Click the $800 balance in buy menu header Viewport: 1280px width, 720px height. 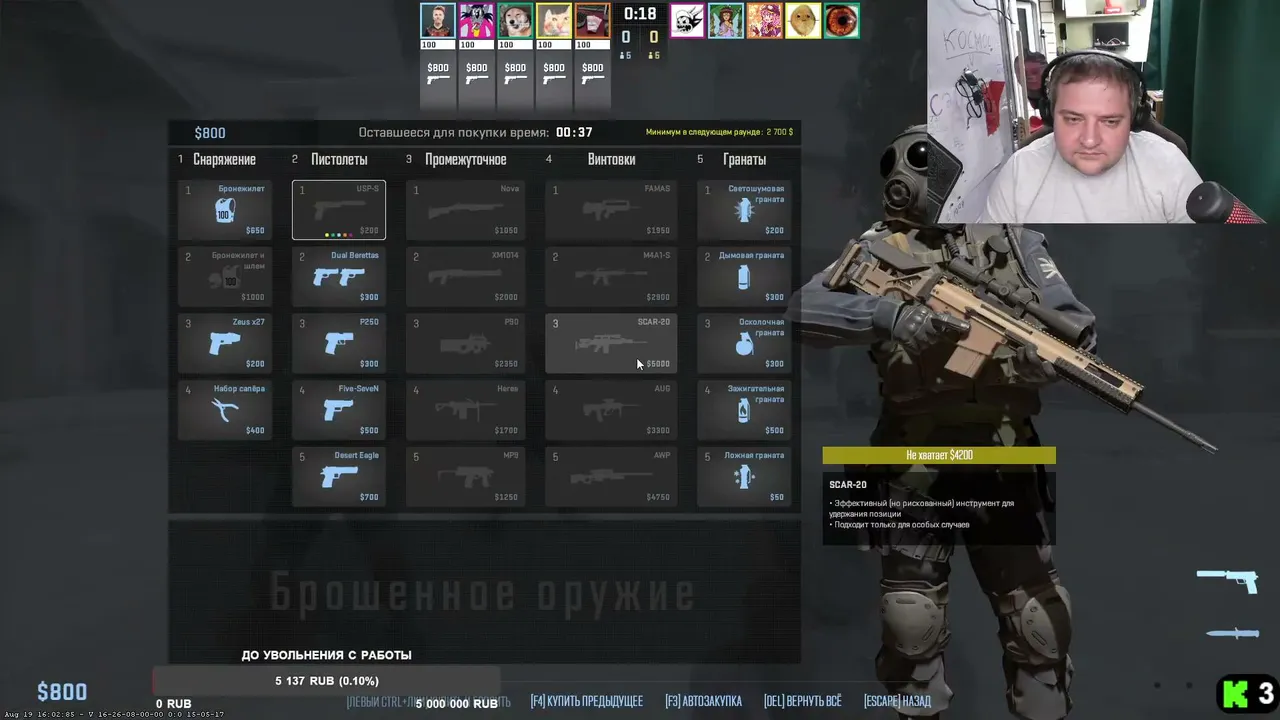coord(210,133)
